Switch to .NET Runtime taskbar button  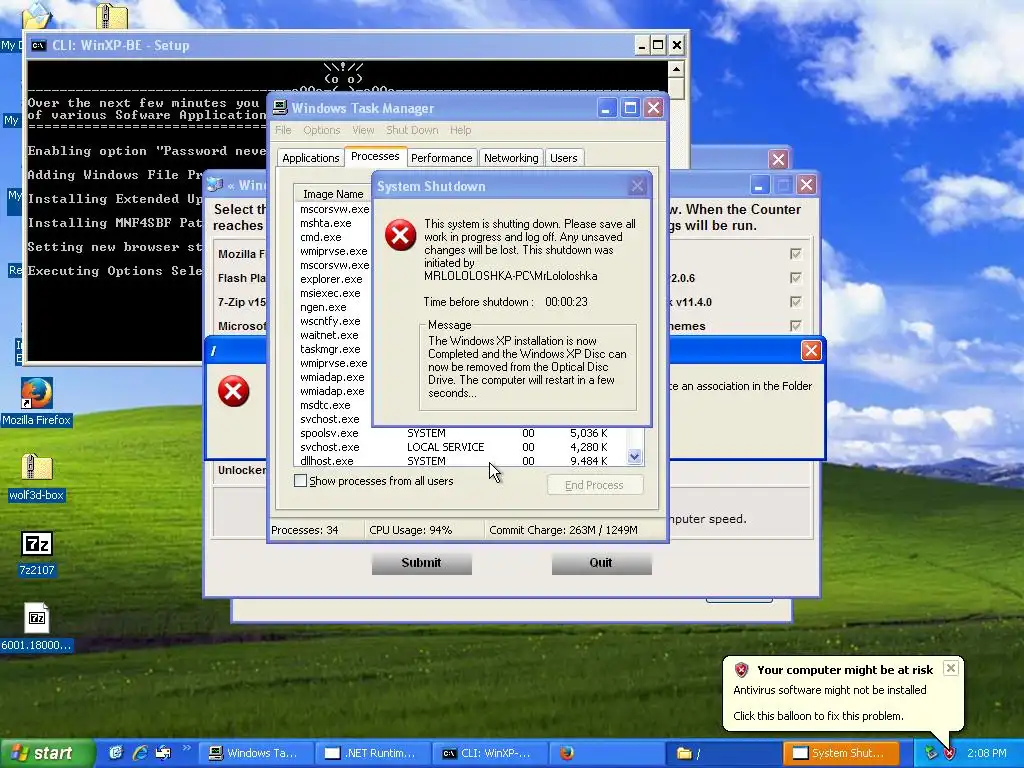373,753
